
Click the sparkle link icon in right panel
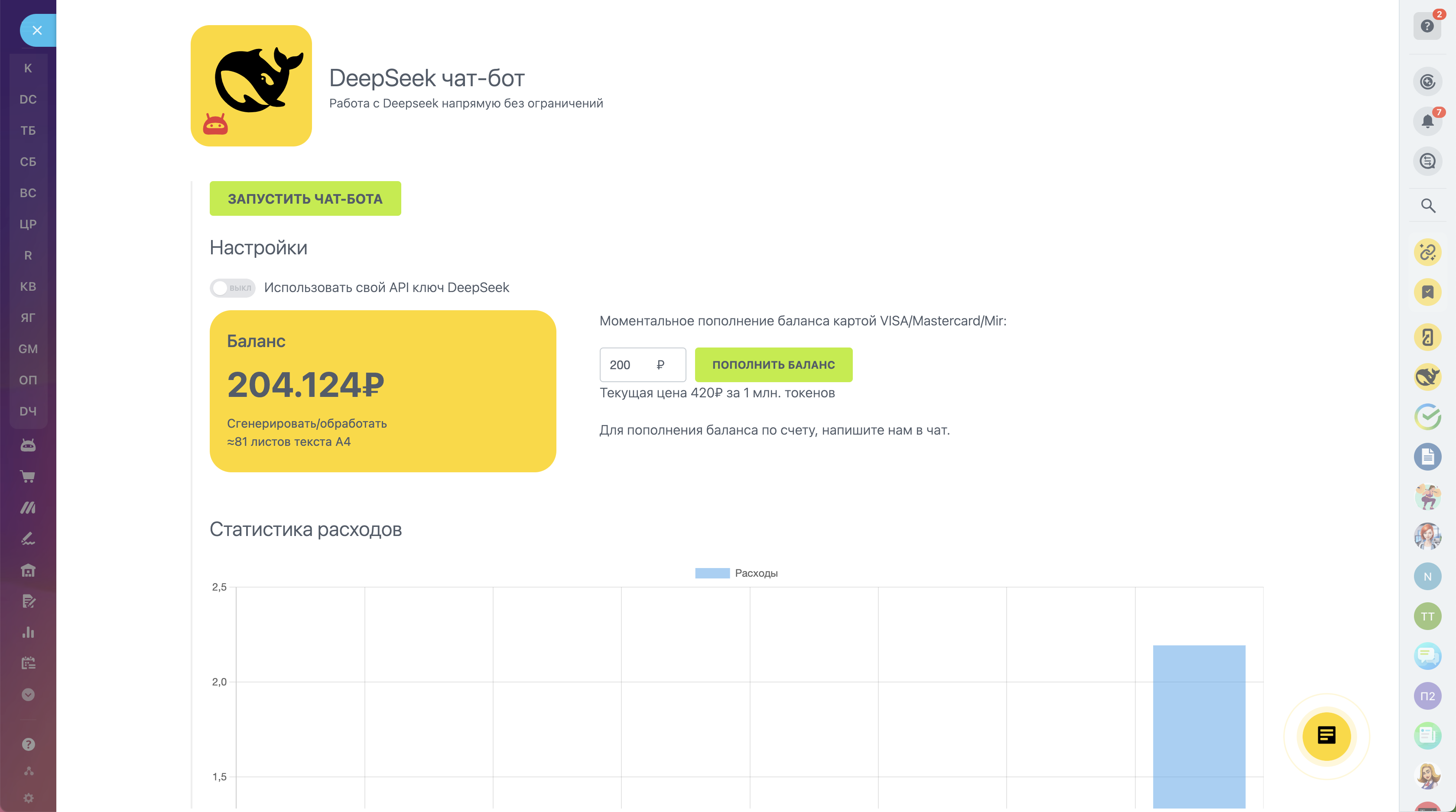pos(1427,252)
